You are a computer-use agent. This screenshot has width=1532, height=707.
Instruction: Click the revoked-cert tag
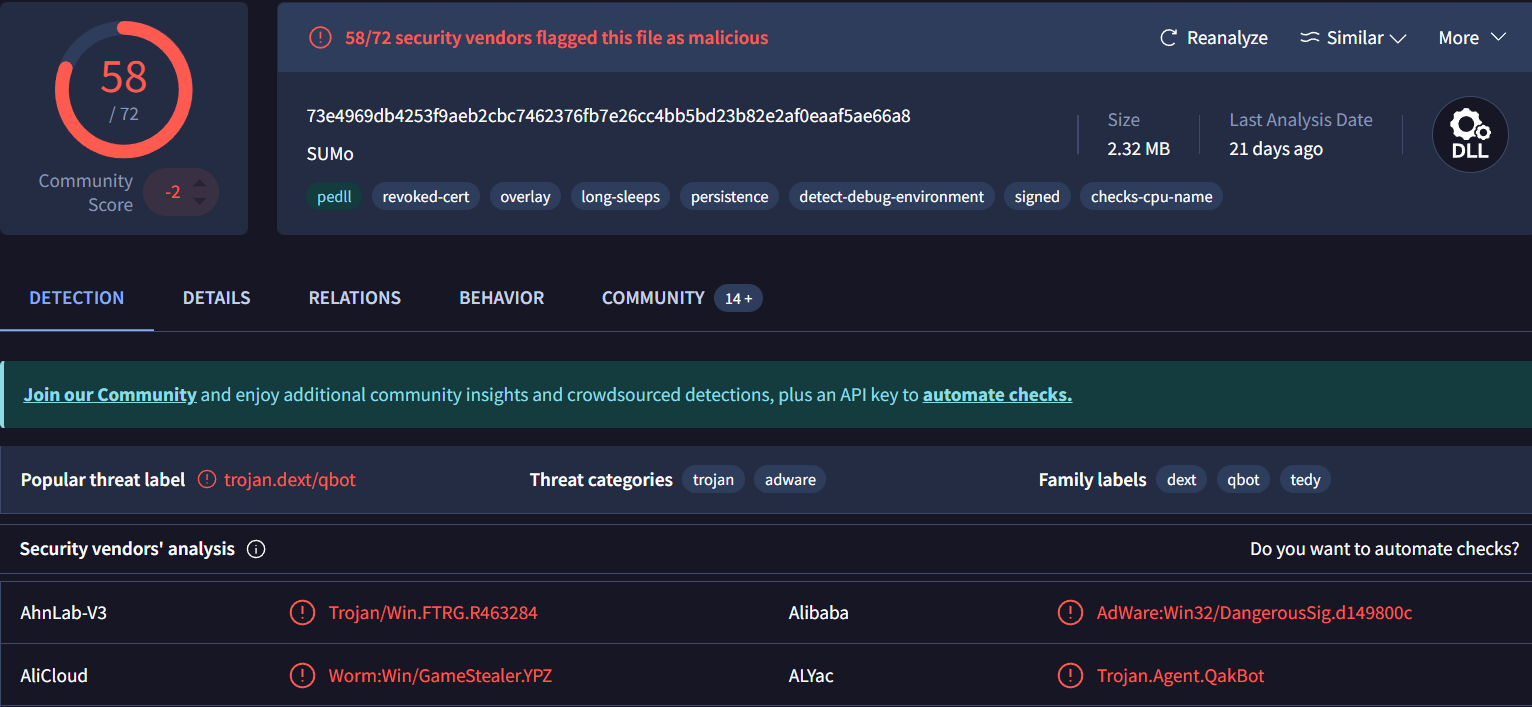(x=426, y=197)
